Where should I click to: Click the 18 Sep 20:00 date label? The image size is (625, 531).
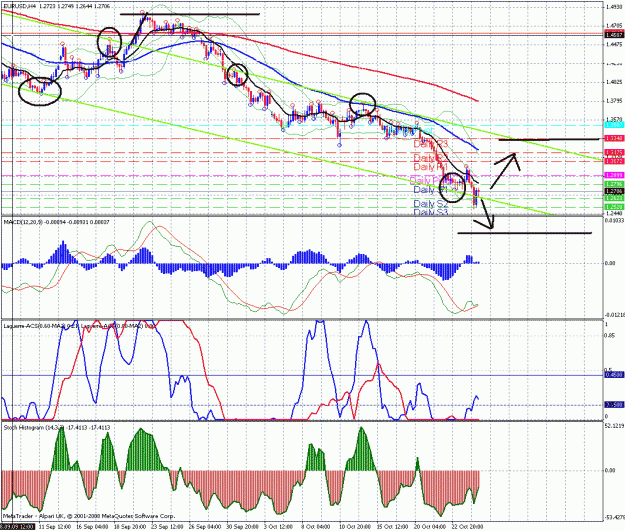click(x=130, y=527)
